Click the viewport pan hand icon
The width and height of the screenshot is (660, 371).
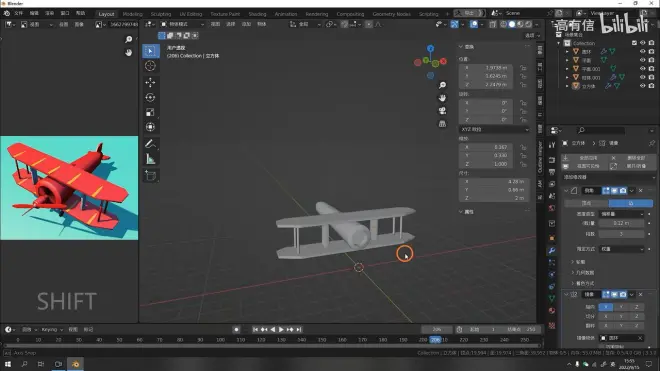(442, 98)
